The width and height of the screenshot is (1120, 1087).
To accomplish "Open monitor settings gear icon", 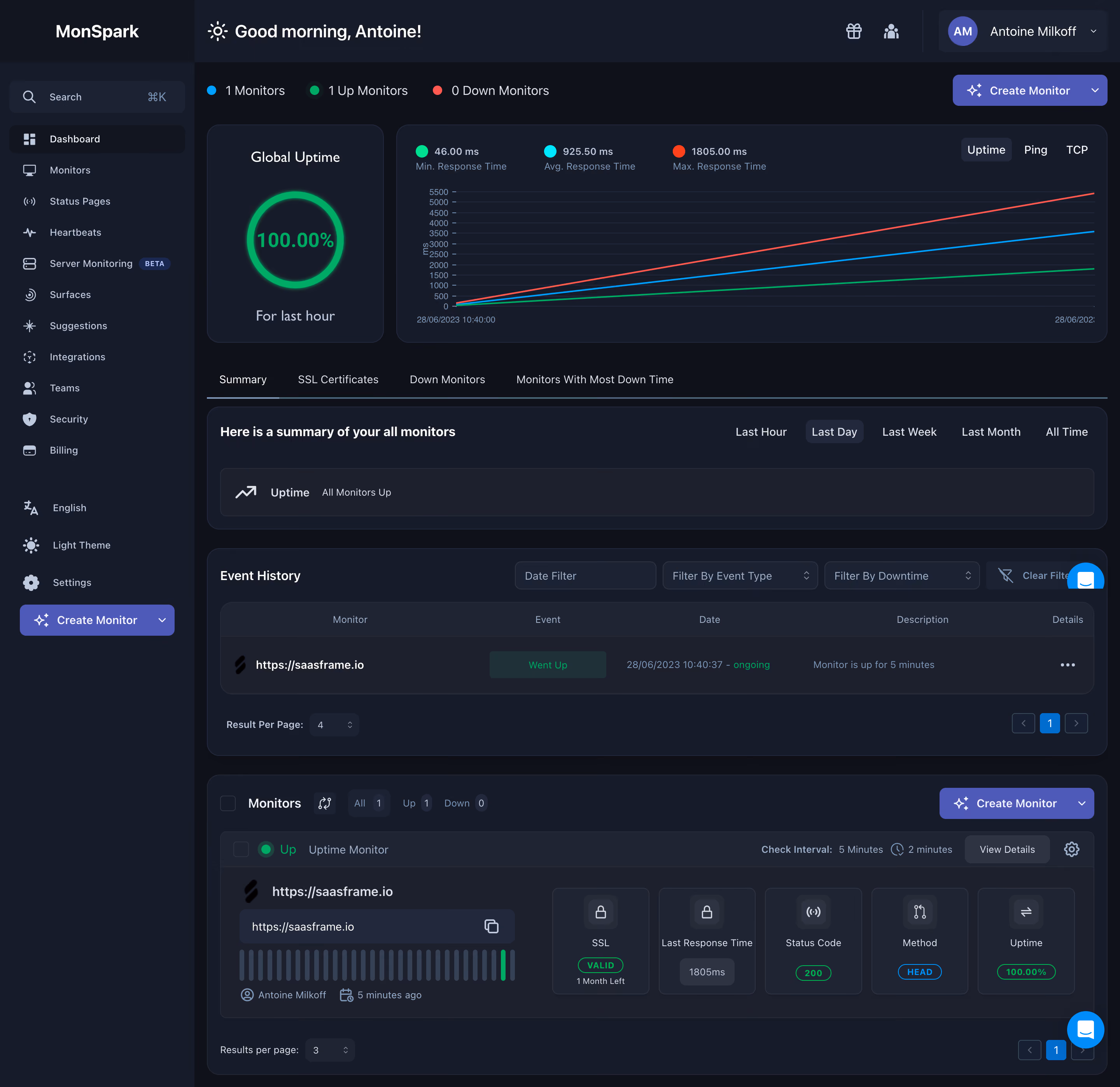I will [x=1071, y=849].
